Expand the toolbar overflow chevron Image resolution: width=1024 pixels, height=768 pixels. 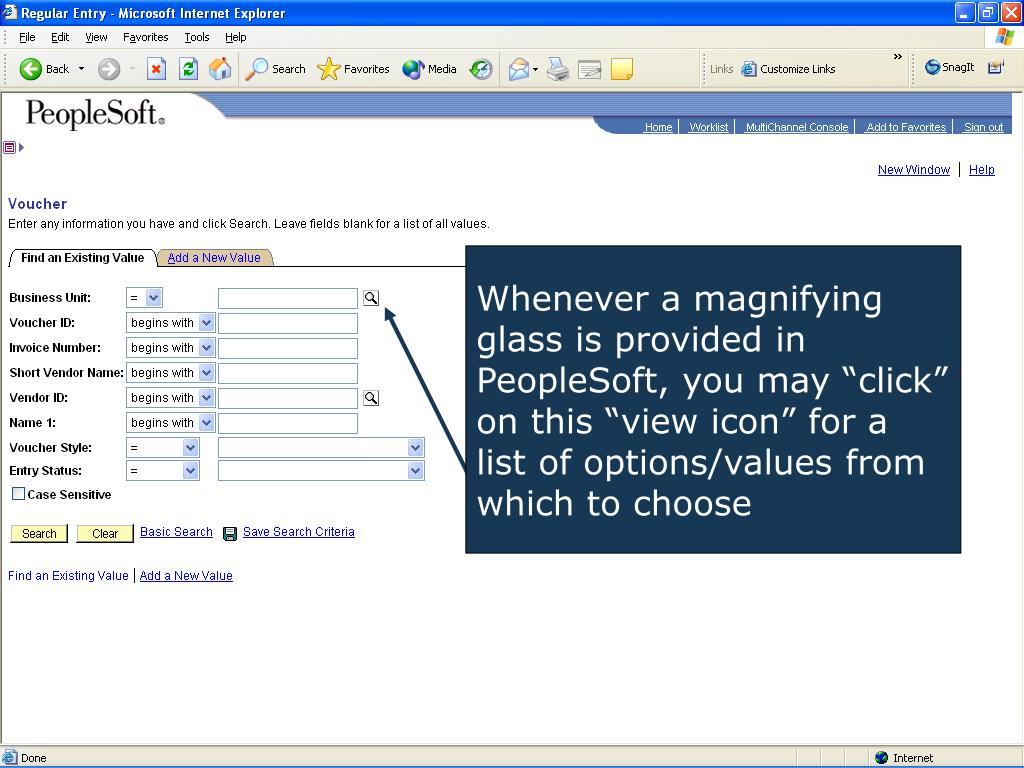pos(897,57)
